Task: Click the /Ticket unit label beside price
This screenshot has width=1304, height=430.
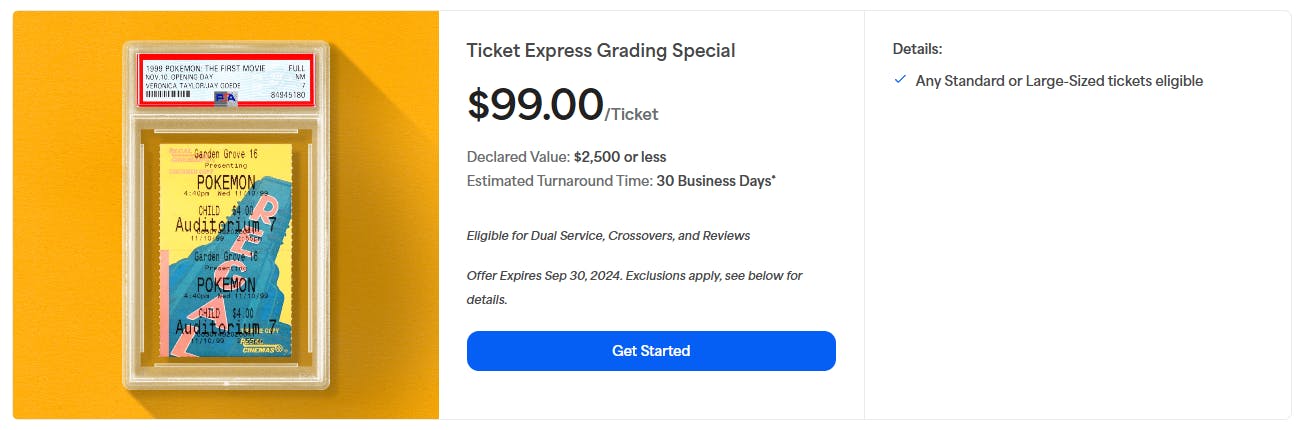Action: [x=632, y=115]
